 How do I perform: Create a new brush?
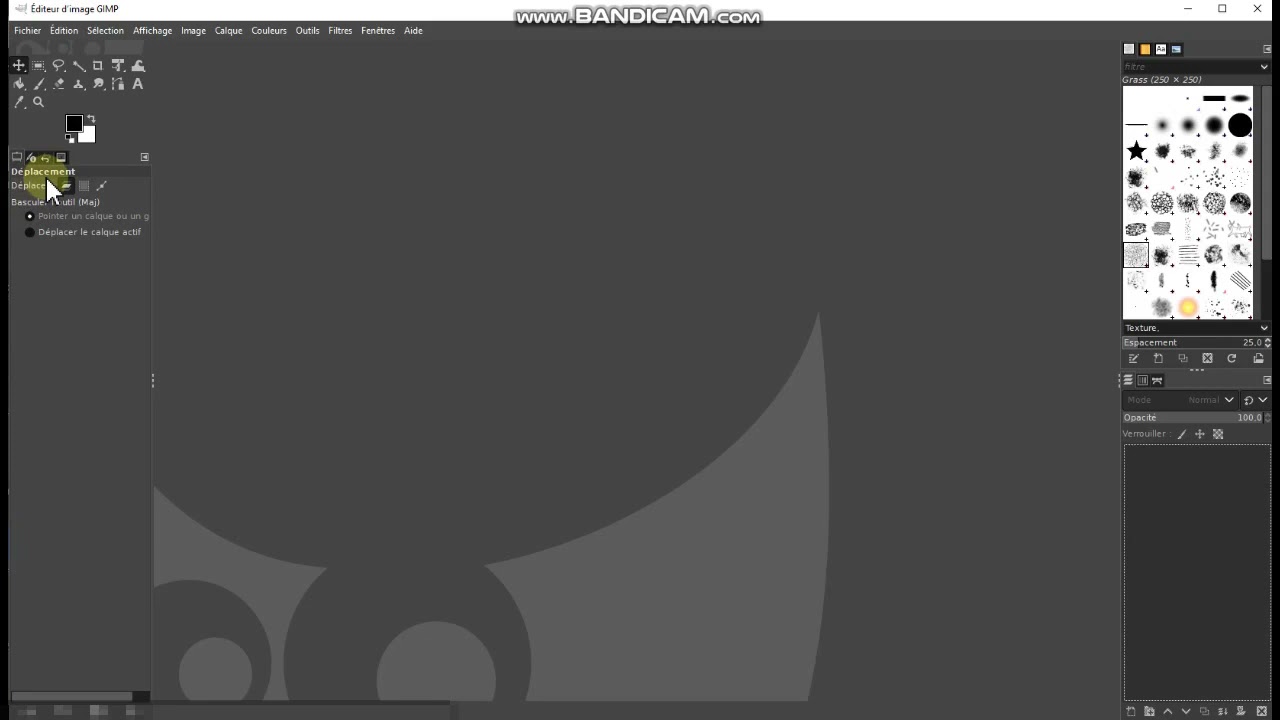pos(1158,359)
